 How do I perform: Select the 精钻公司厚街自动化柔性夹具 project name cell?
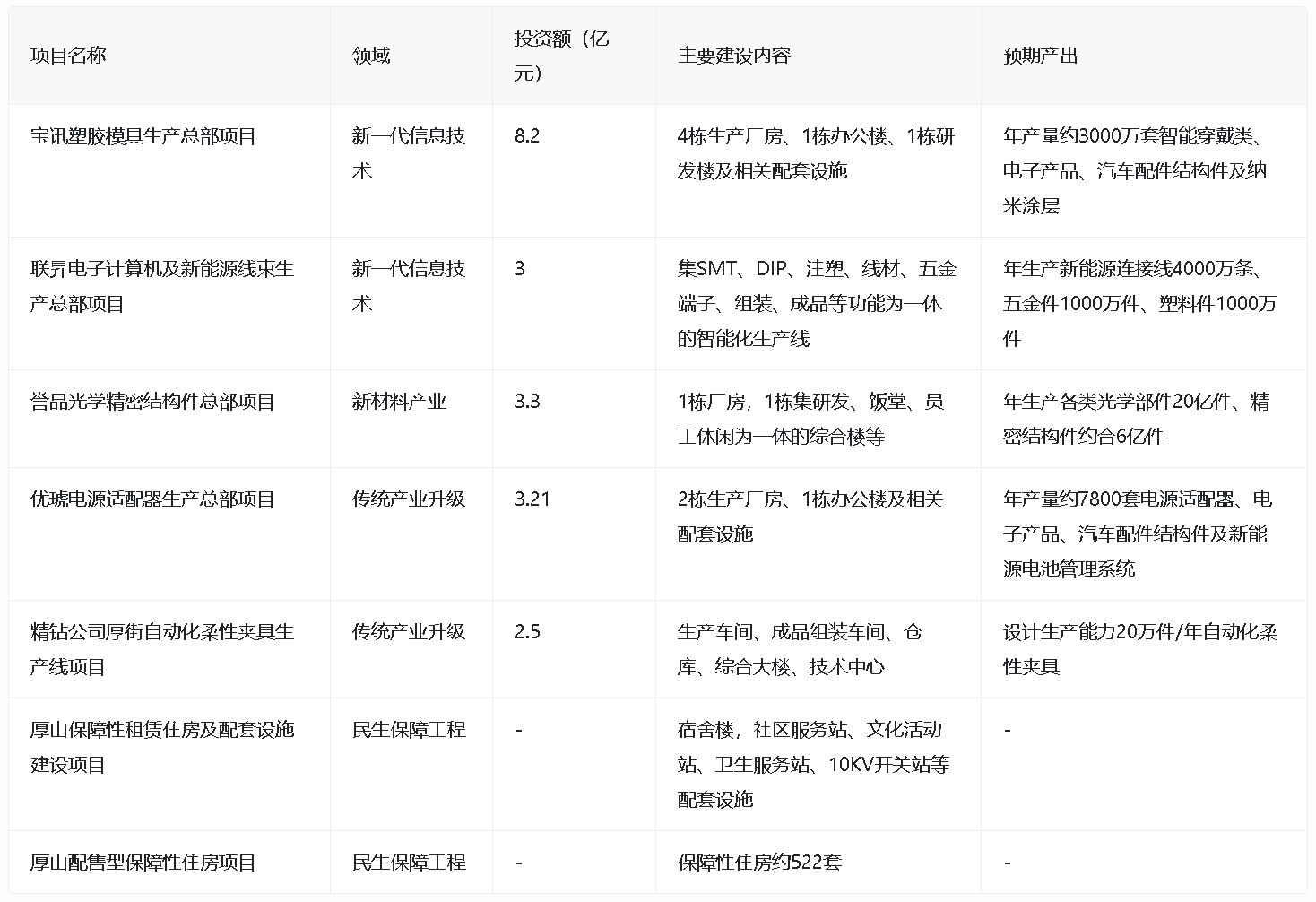click(x=162, y=649)
